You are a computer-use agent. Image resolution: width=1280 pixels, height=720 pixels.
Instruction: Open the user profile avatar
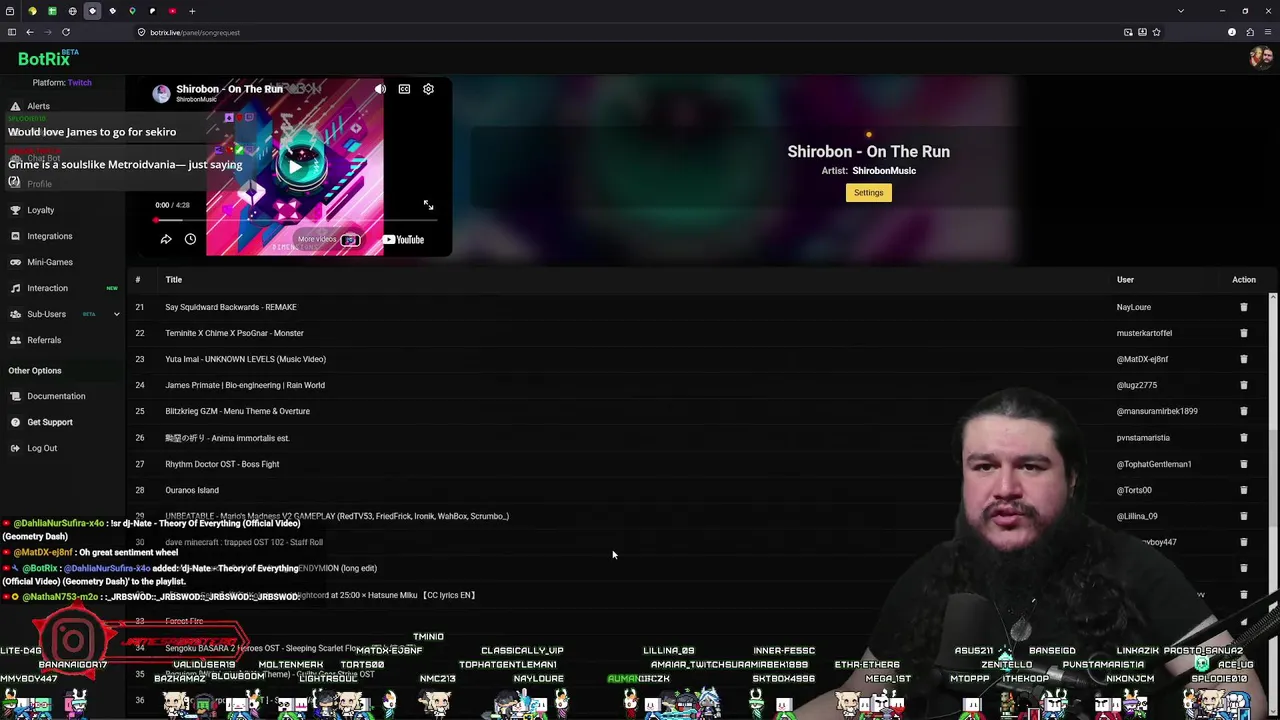[x=1260, y=57]
